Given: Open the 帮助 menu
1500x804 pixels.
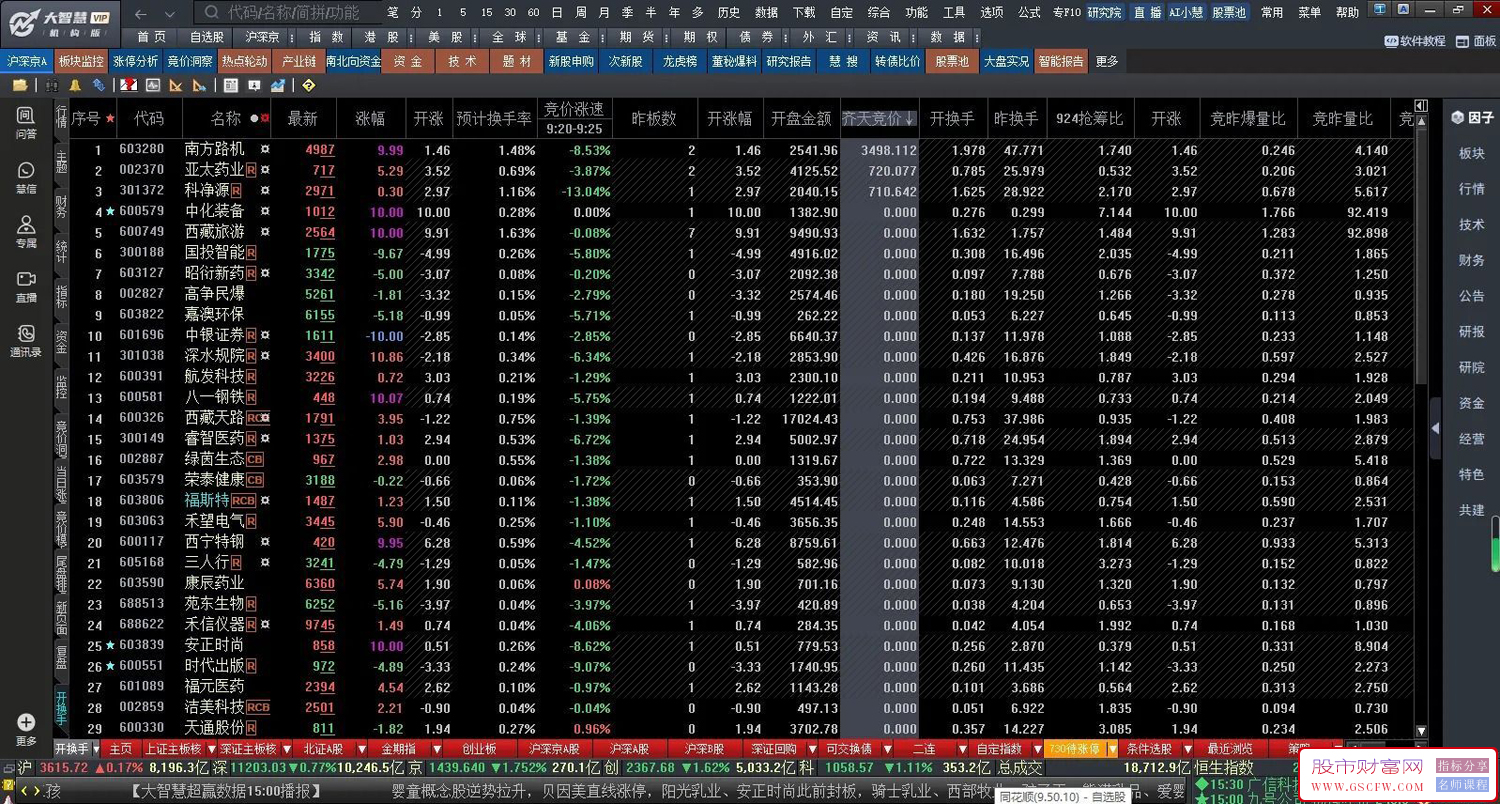Looking at the screenshot, I should pyautogui.click(x=1348, y=13).
